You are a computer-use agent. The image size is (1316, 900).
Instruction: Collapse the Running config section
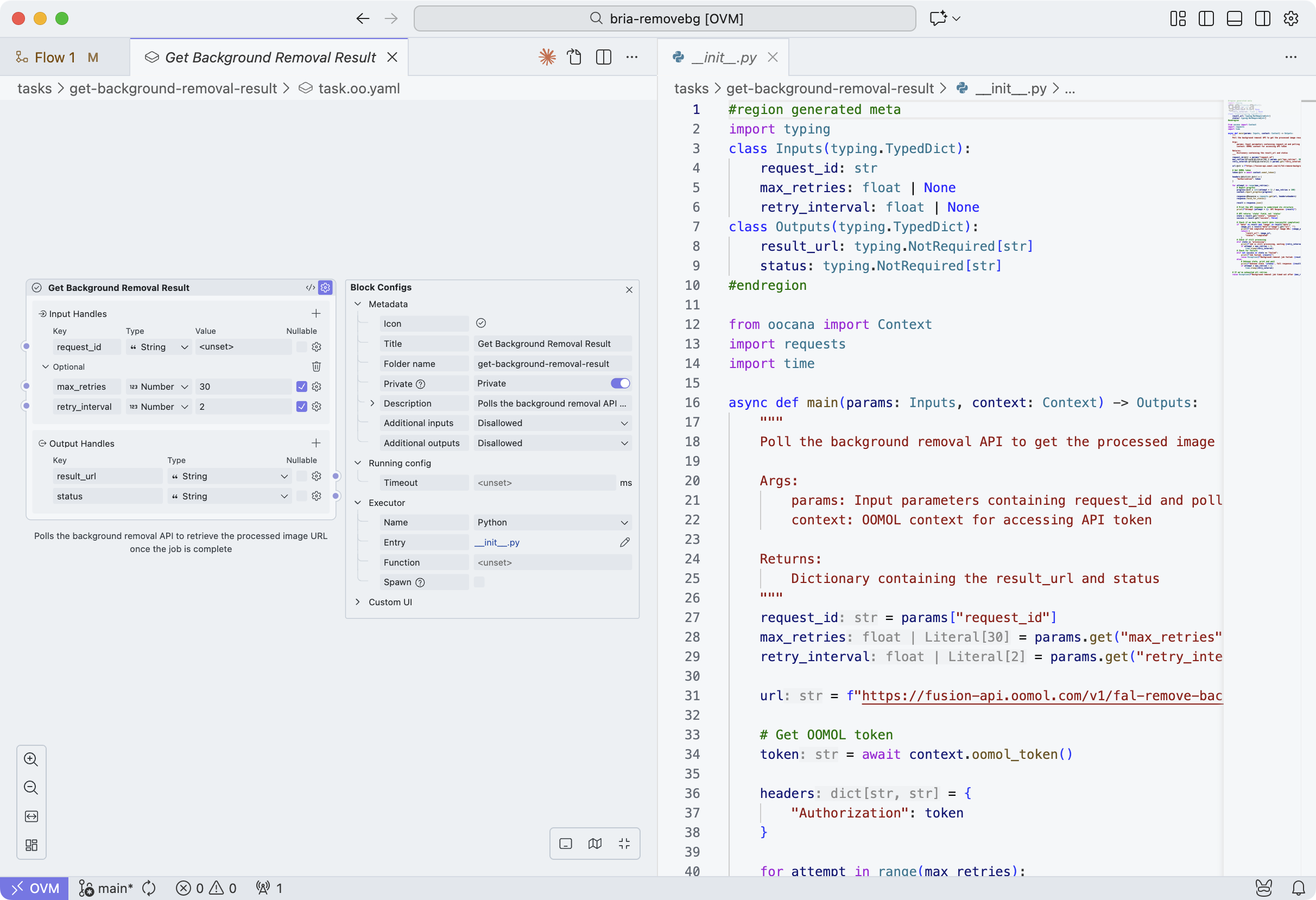pos(358,463)
